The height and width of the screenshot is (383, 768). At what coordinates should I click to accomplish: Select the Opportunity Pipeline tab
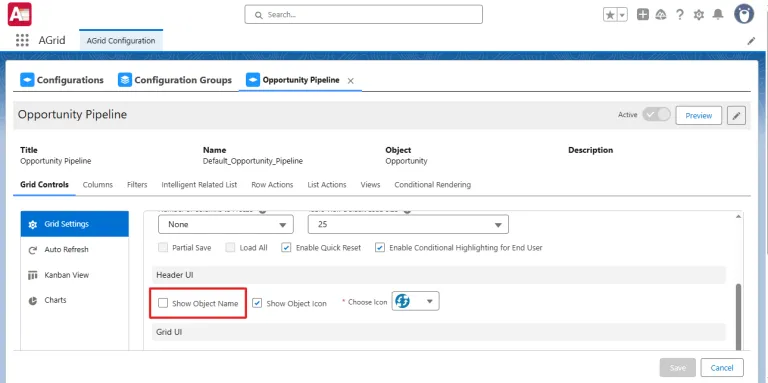pos(301,80)
